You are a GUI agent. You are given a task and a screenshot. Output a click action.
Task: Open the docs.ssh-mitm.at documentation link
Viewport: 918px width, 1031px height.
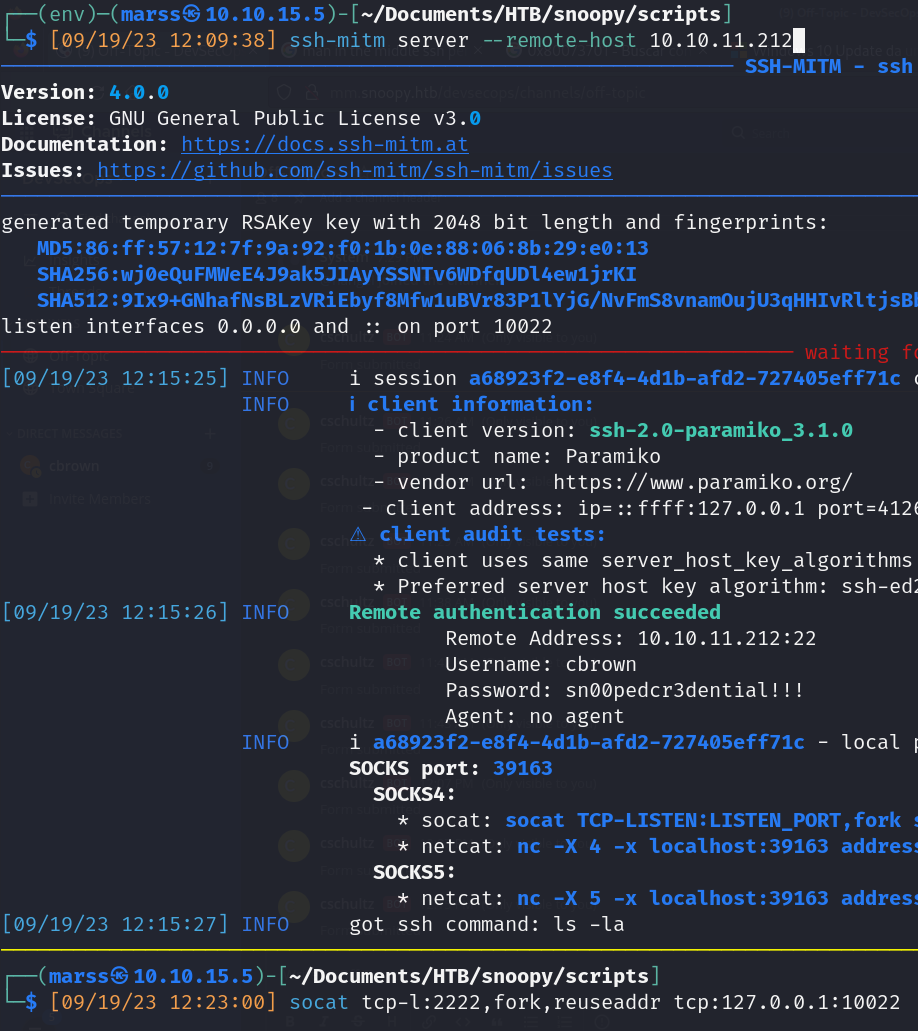(324, 144)
